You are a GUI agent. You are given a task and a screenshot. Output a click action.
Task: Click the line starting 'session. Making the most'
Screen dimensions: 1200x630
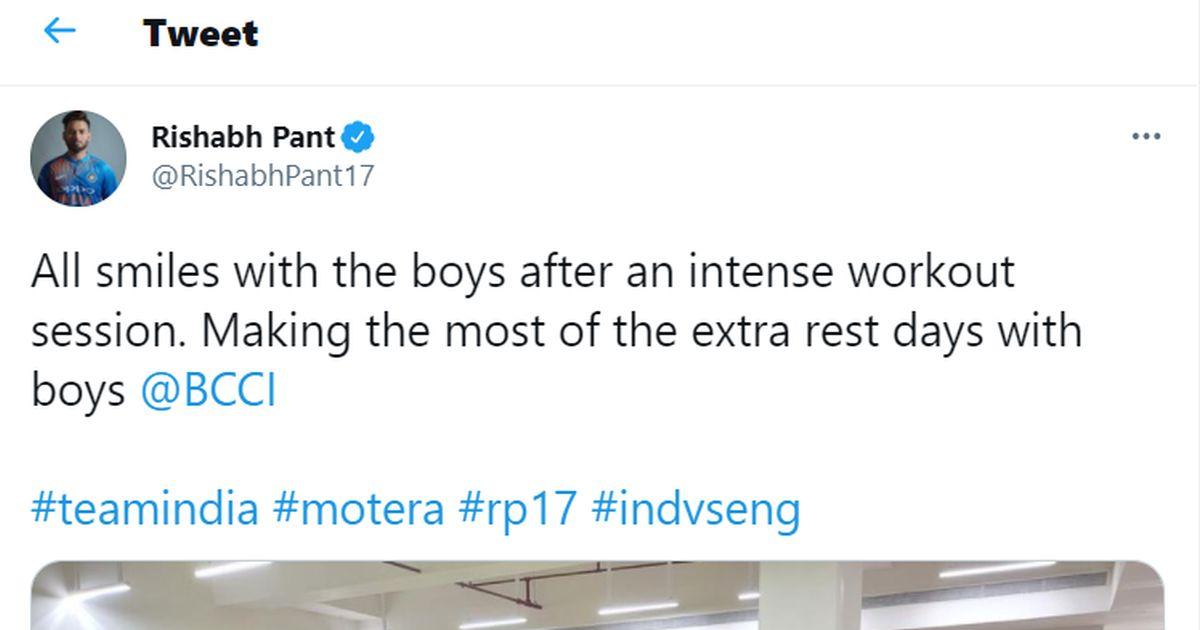pyautogui.click(x=556, y=331)
